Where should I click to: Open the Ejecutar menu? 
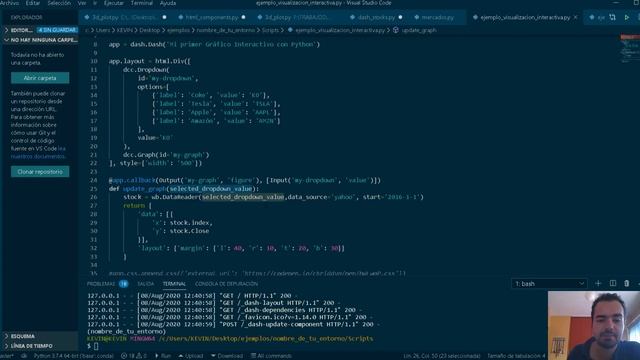pos(113,3)
